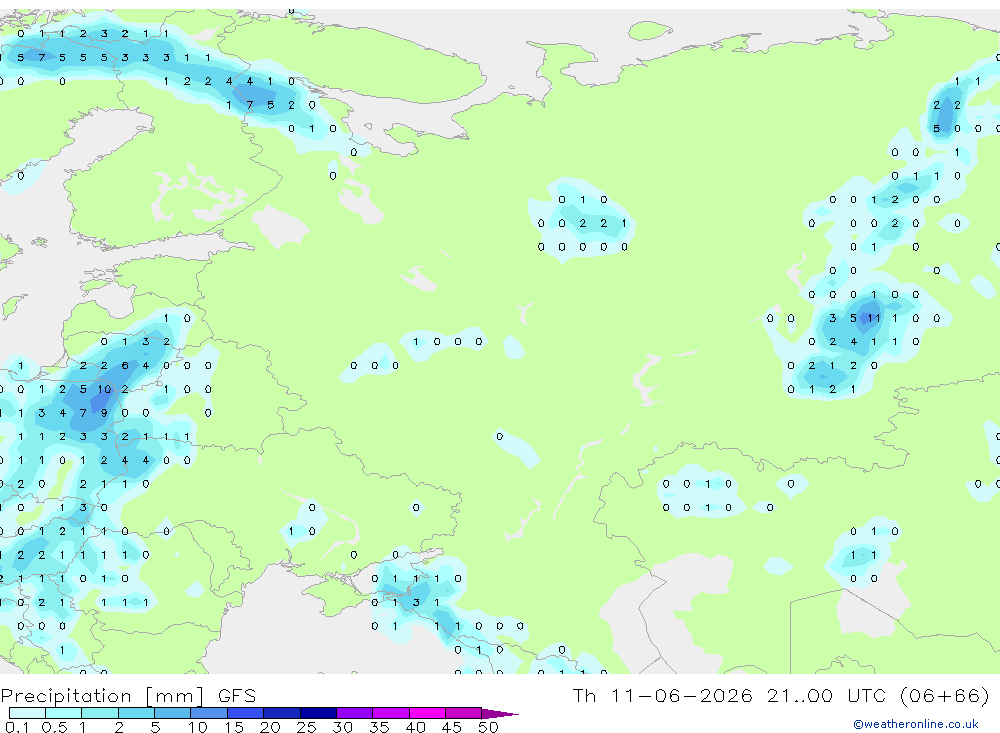Click the legend swatch between 45 and 50
This screenshot has width=1000, height=733.
[464, 713]
